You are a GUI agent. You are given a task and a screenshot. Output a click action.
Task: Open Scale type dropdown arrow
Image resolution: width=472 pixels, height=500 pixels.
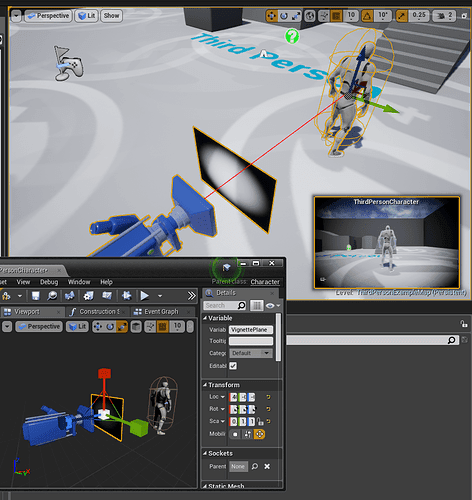pos(223,421)
